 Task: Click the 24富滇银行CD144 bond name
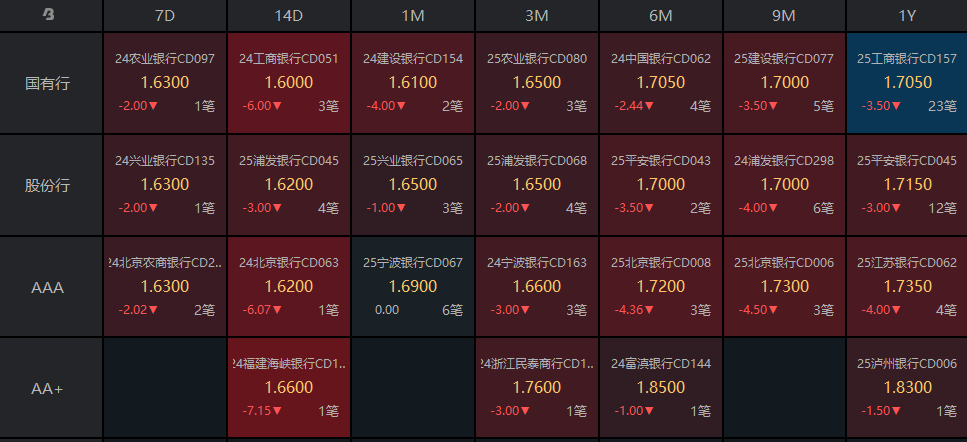click(660, 364)
